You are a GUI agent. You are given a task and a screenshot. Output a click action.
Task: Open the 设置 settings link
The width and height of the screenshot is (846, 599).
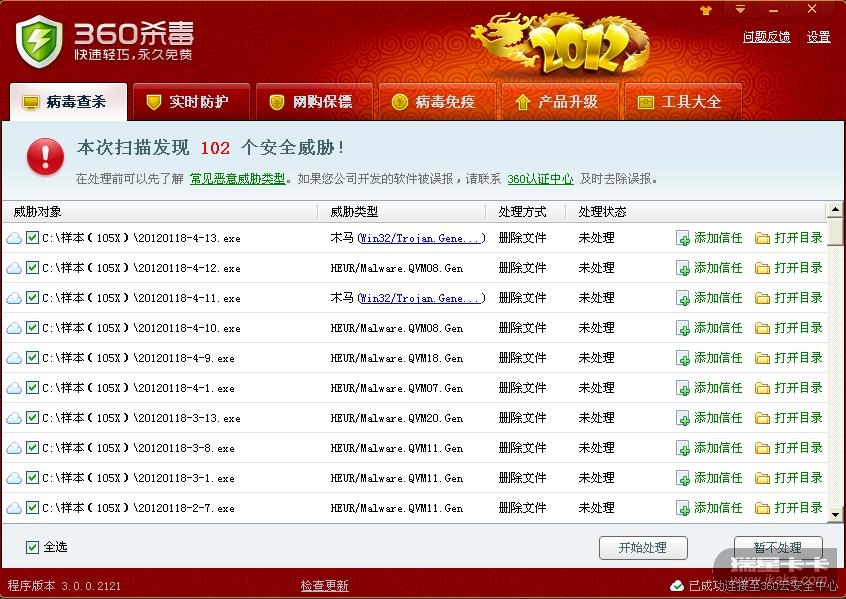click(x=818, y=37)
